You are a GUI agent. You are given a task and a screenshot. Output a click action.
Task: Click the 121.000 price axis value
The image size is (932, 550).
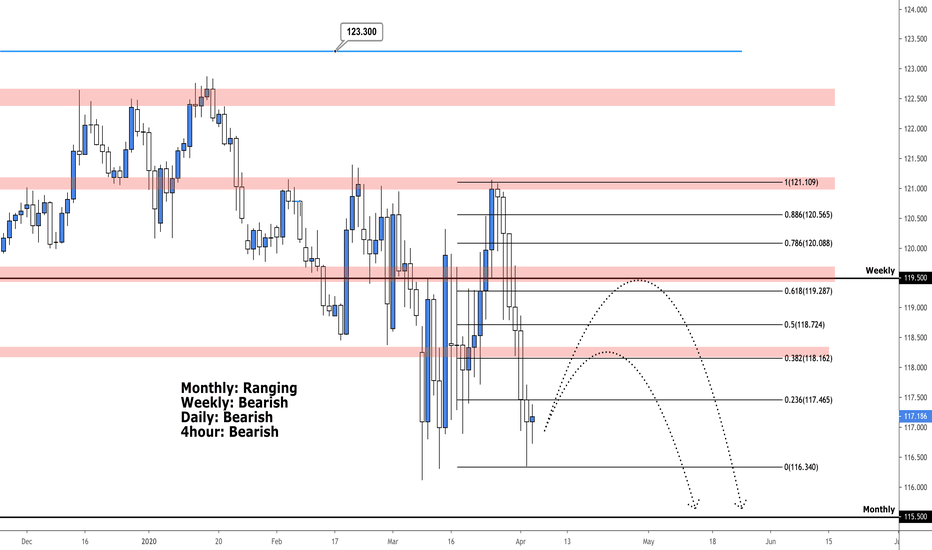pos(915,189)
